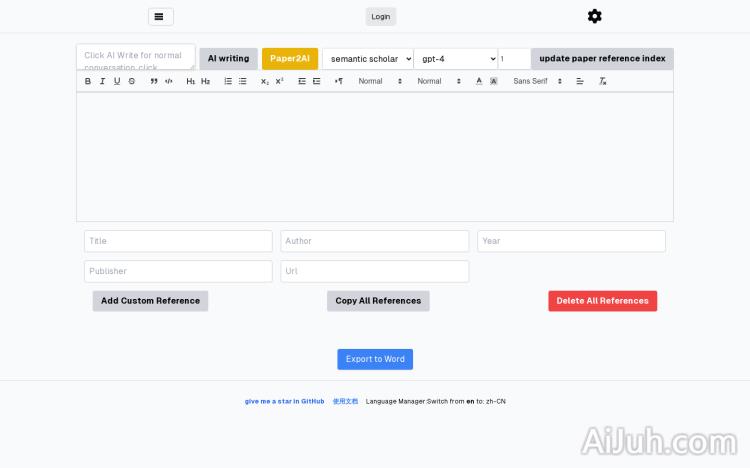Clear text formatting
Screen dimensions: 750x468
603,81
